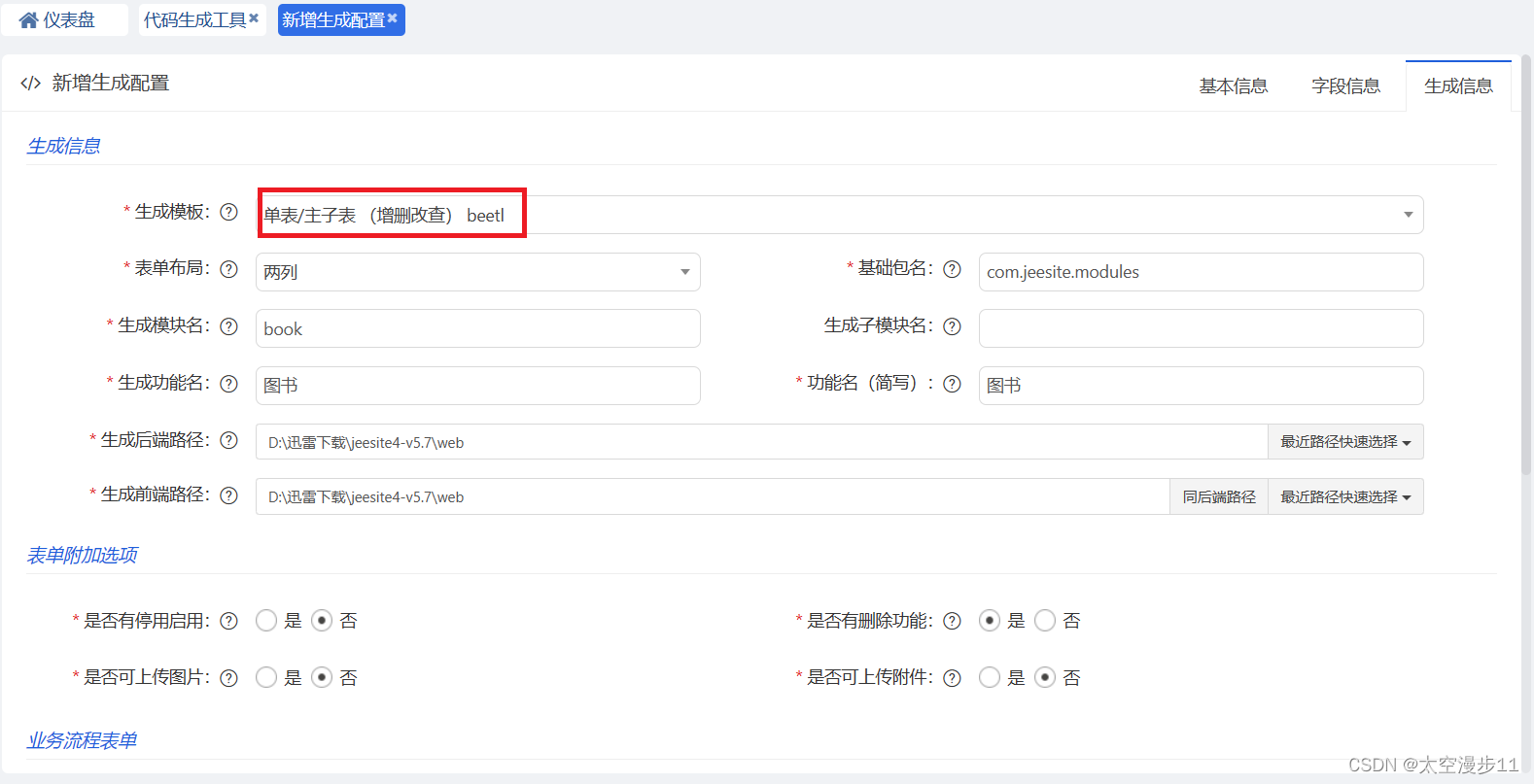The image size is (1534, 784).
Task: Open help icon for 是否有停用启用
Action: (x=228, y=621)
